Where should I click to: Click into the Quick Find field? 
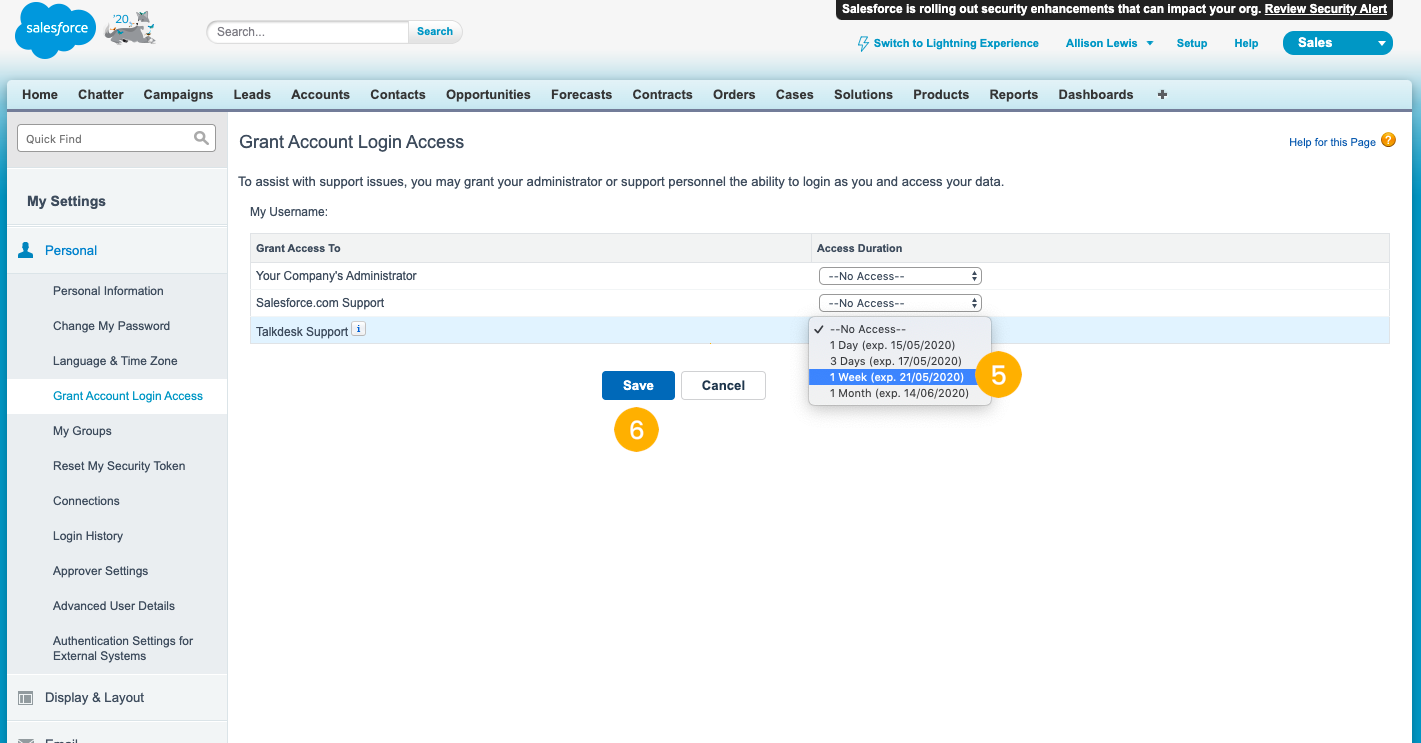pyautogui.click(x=116, y=139)
